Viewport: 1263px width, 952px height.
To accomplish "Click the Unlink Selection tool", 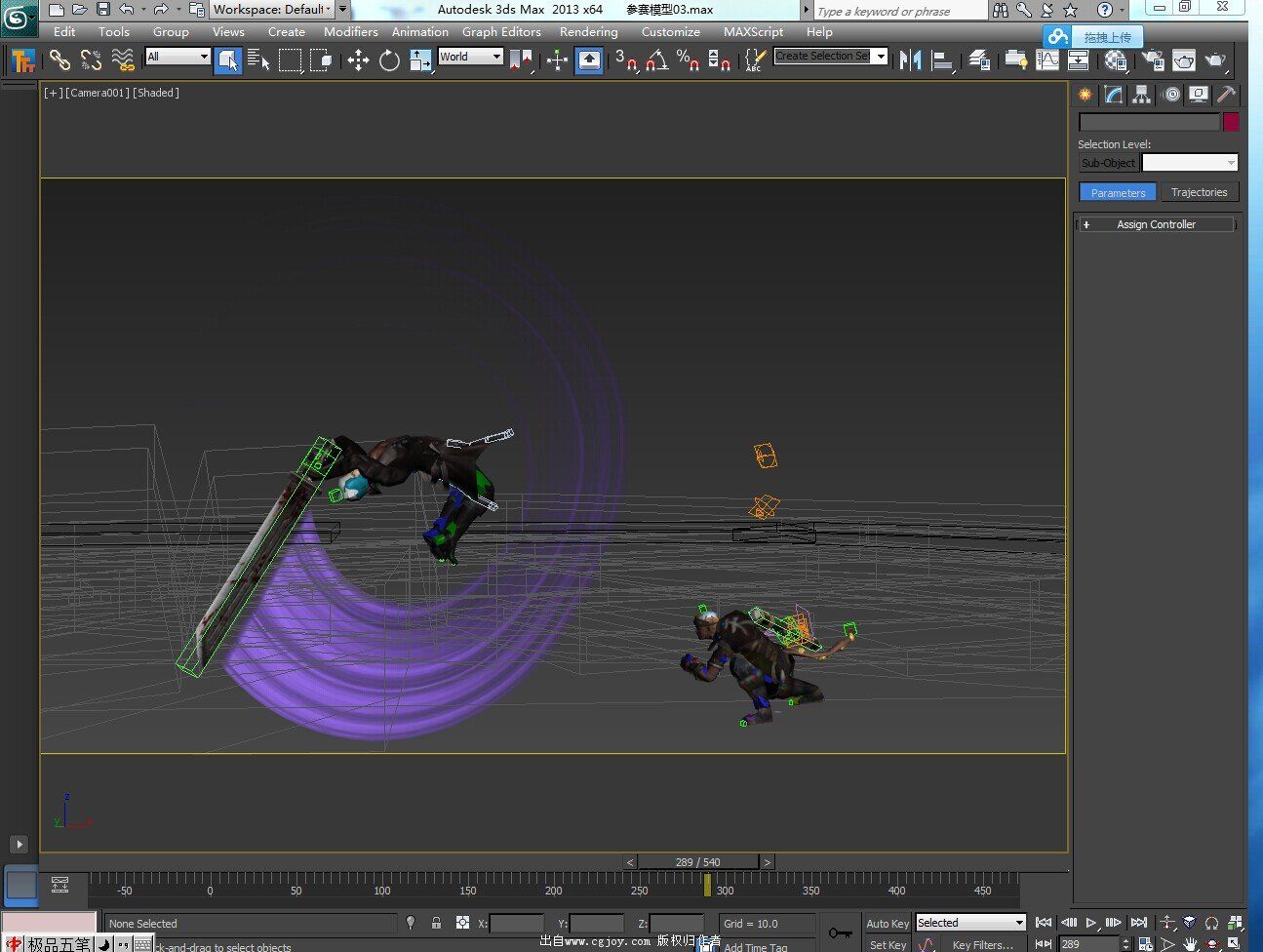I will point(91,60).
